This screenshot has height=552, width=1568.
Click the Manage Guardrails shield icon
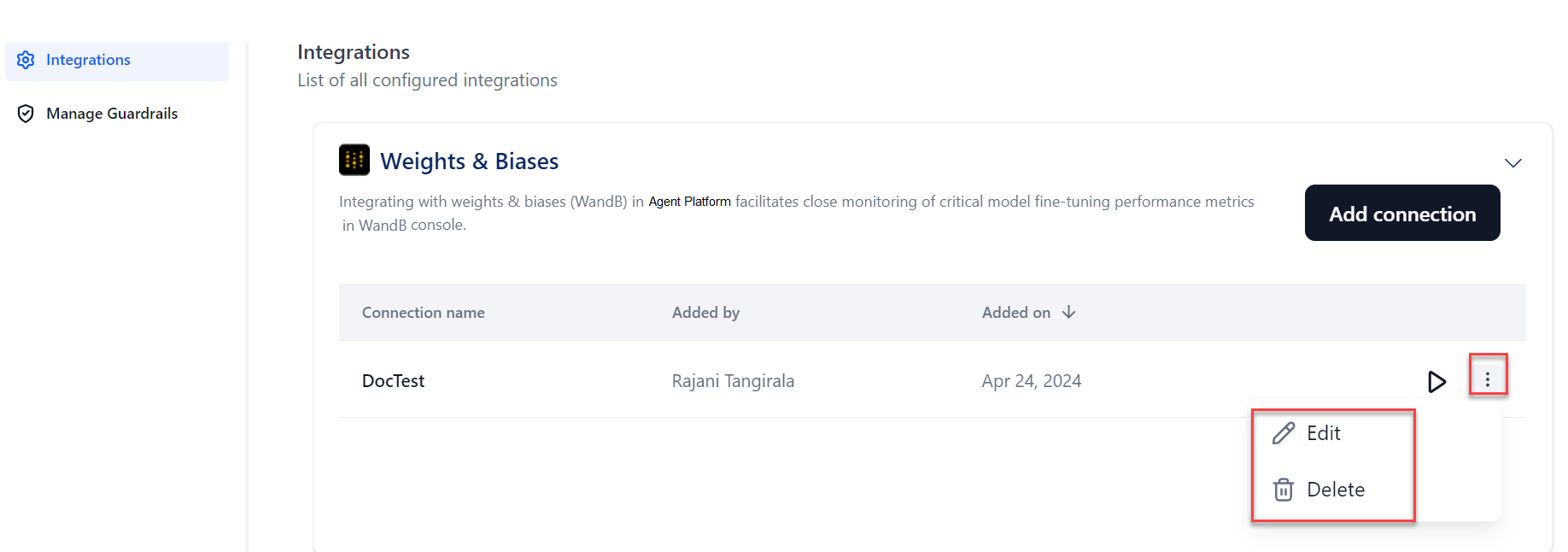click(x=26, y=114)
